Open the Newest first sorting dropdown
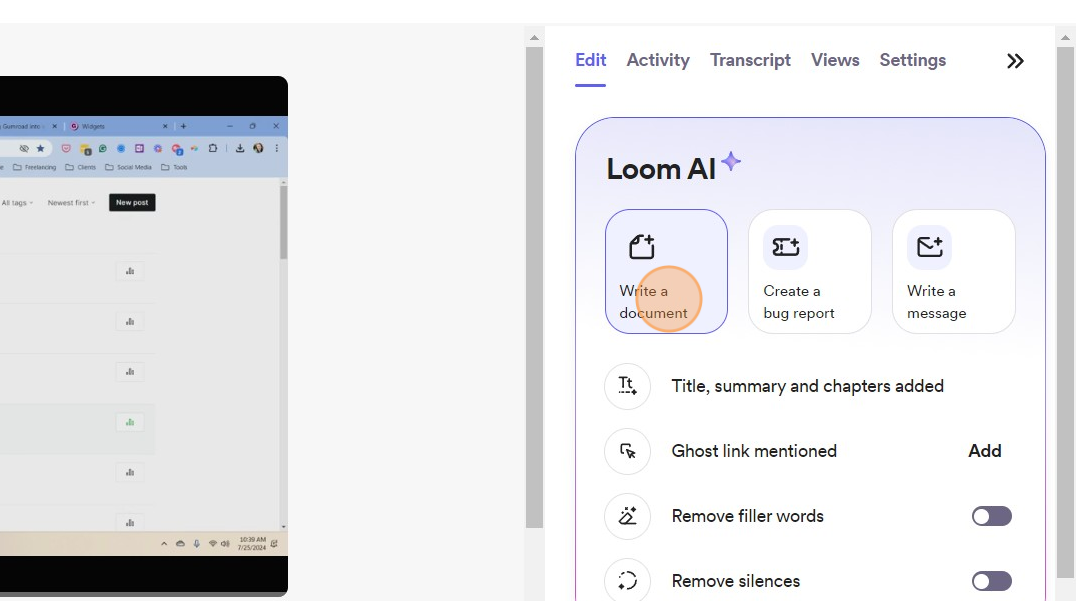 (x=69, y=202)
